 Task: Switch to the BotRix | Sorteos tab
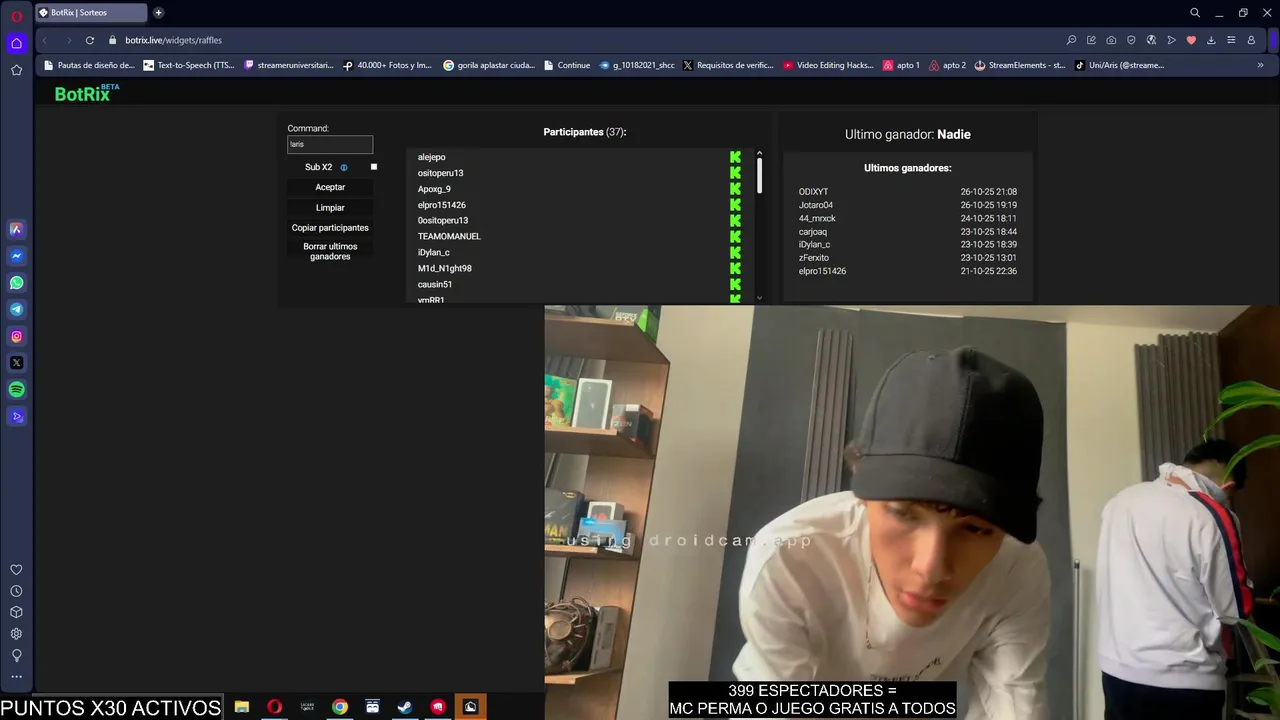(90, 13)
